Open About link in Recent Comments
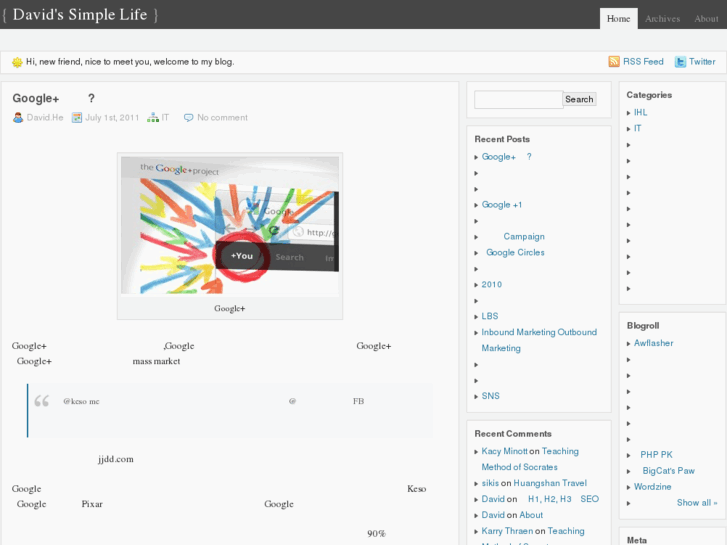 tap(531, 515)
